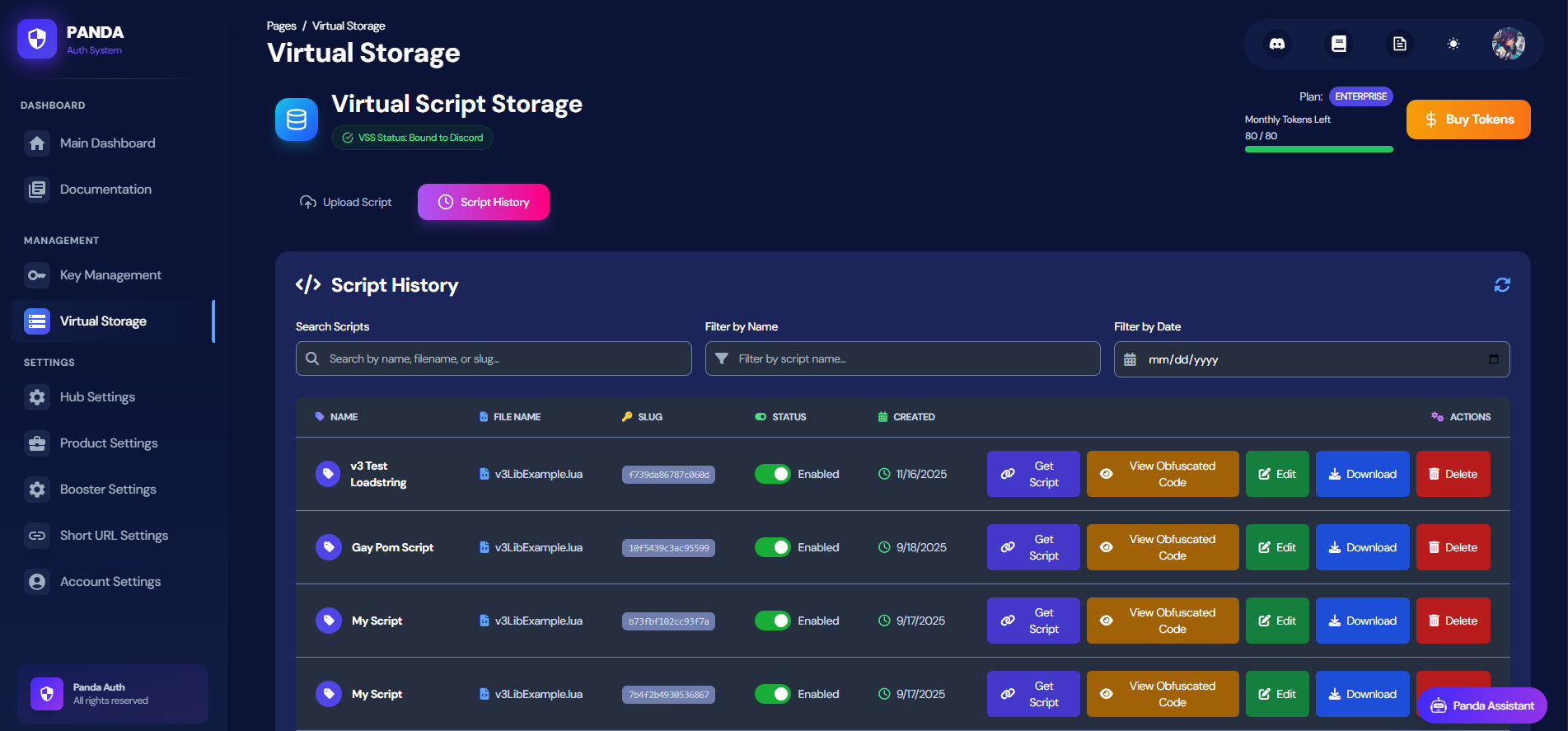1568x731 pixels.
Task: Edit the script created 9/18/2025
Action: click(x=1277, y=547)
